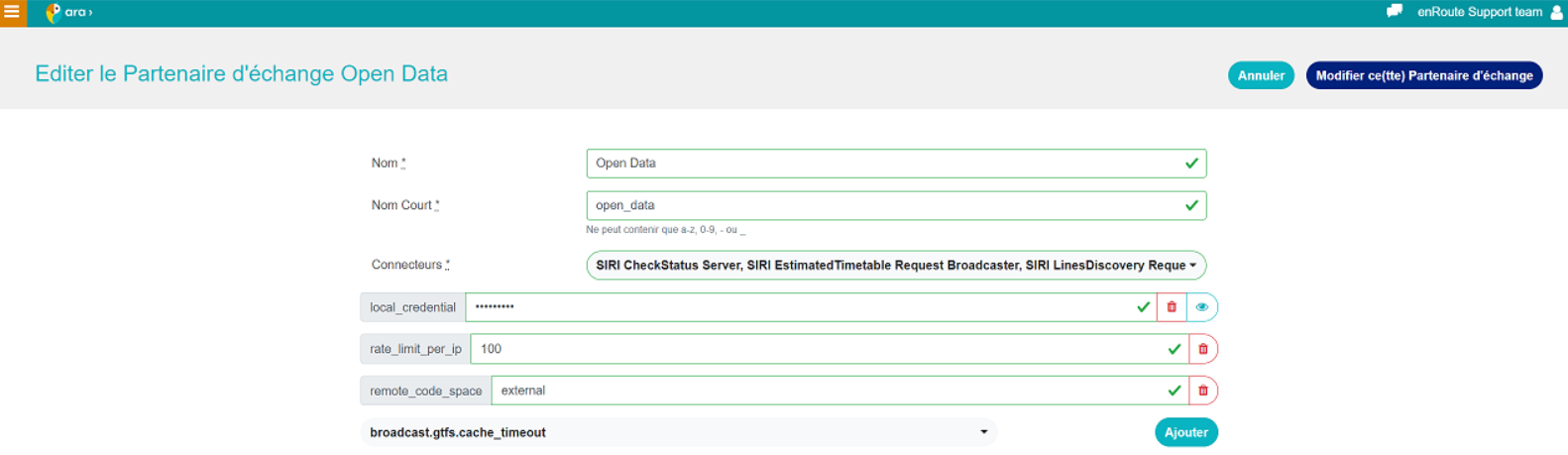
Task: Open the enRoute Support team menu
Action: point(1479,13)
